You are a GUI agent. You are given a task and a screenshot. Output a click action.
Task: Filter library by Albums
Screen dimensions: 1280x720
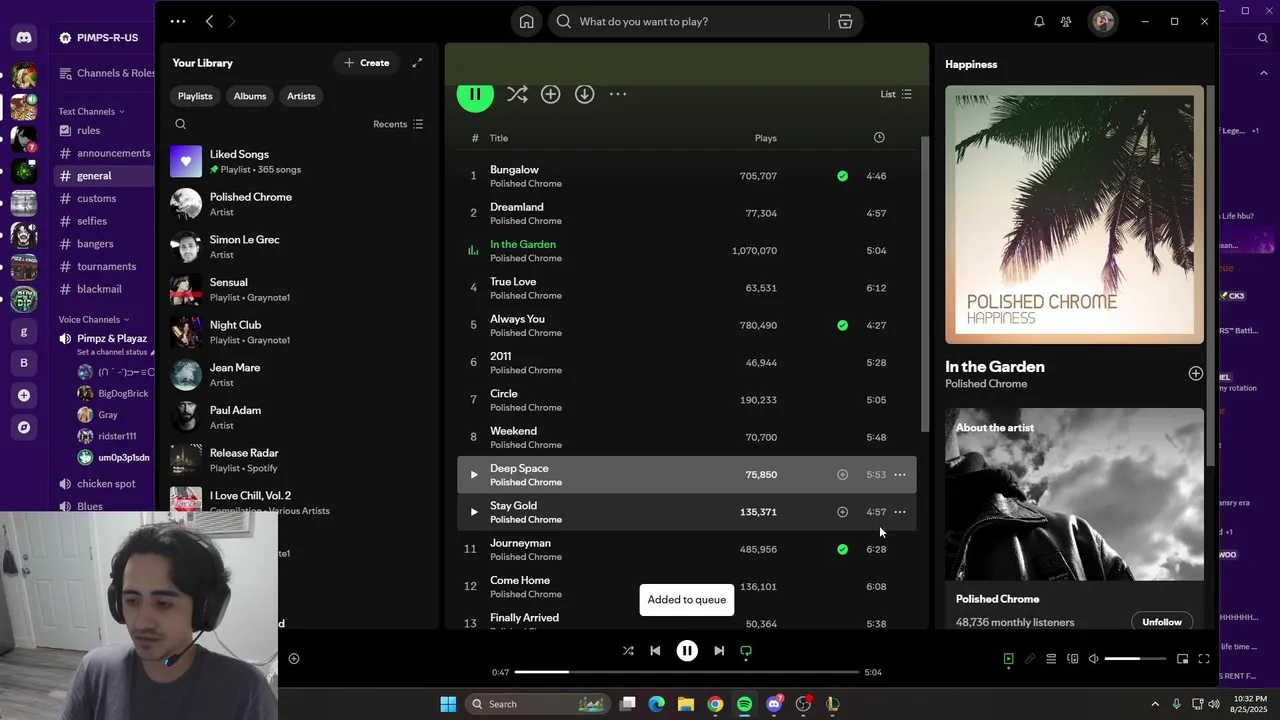[250, 96]
